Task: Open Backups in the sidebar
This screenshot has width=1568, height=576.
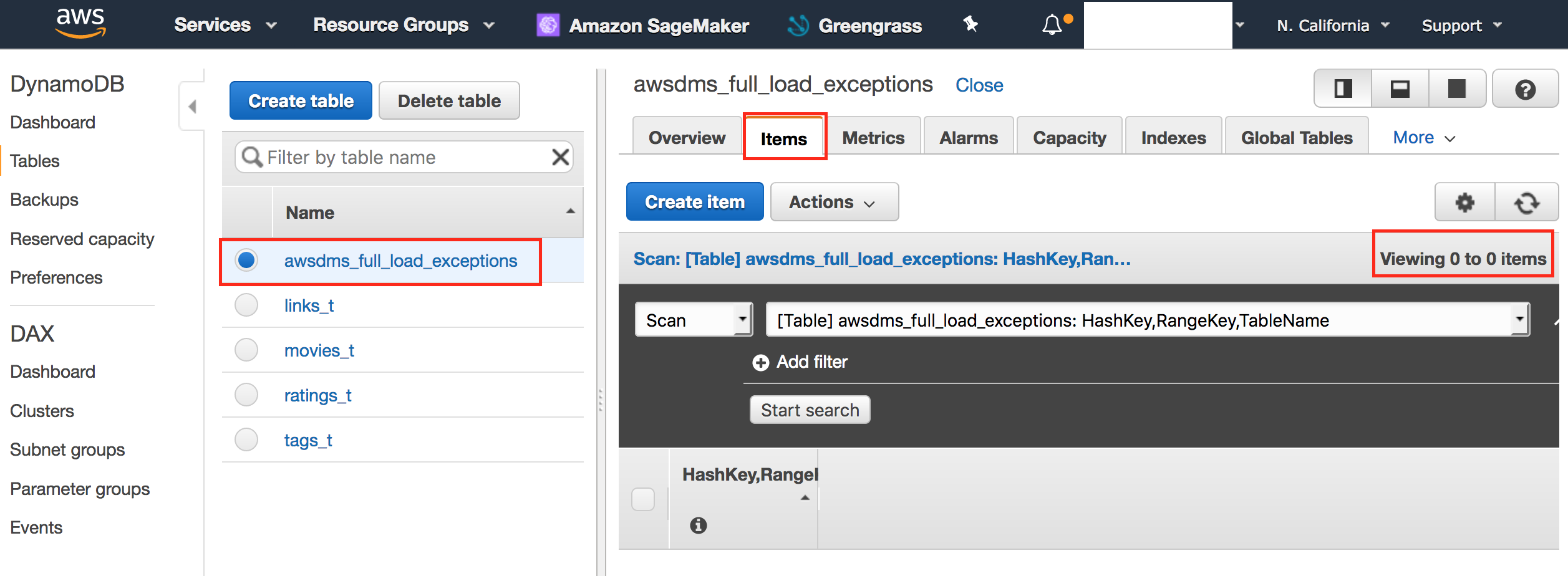Action: (x=44, y=199)
